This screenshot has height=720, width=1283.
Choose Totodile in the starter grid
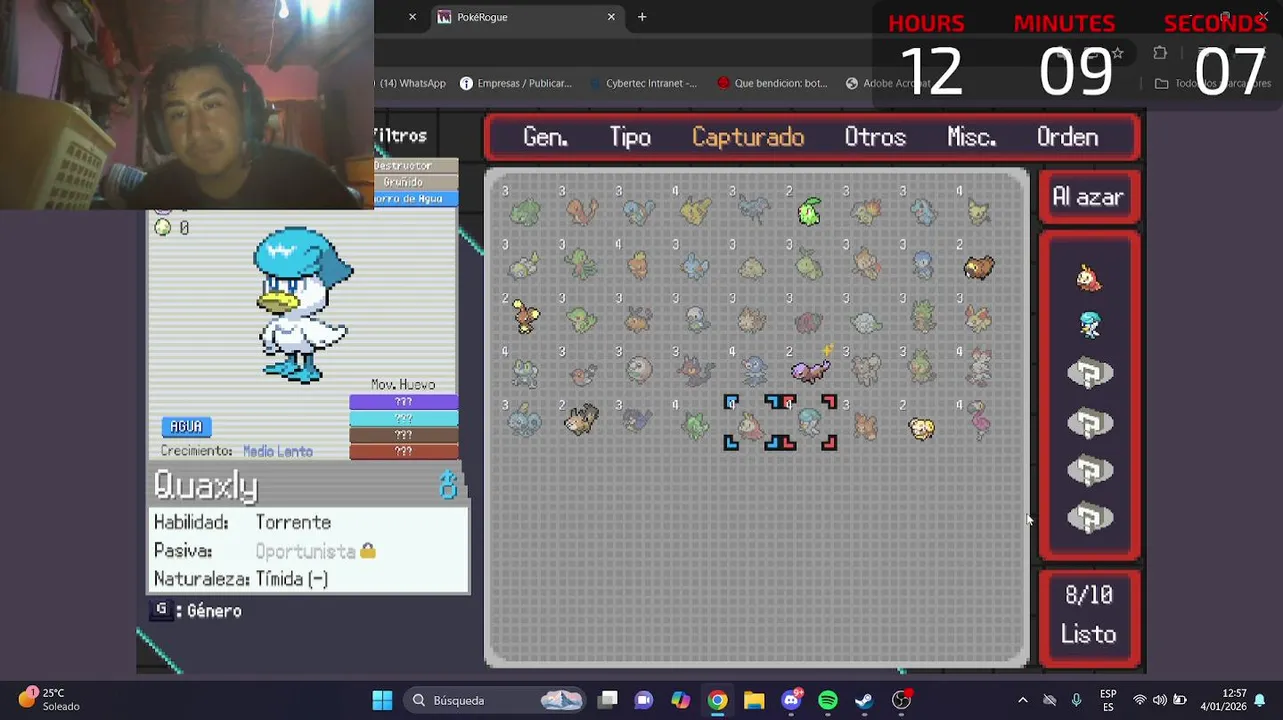[x=923, y=211]
